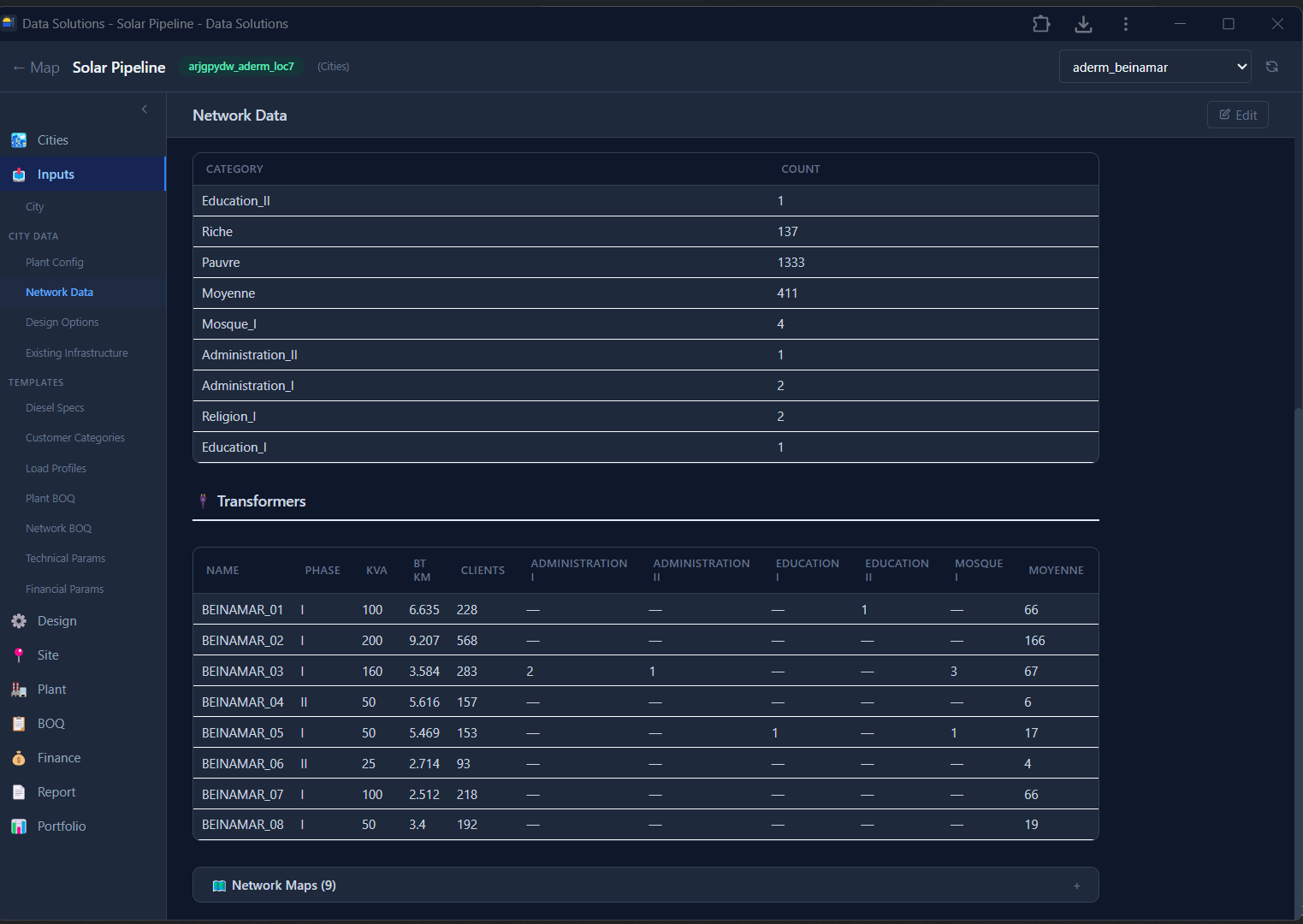The height and width of the screenshot is (924, 1303).
Task: Click the Network Maps (9) title
Action: pos(284,885)
